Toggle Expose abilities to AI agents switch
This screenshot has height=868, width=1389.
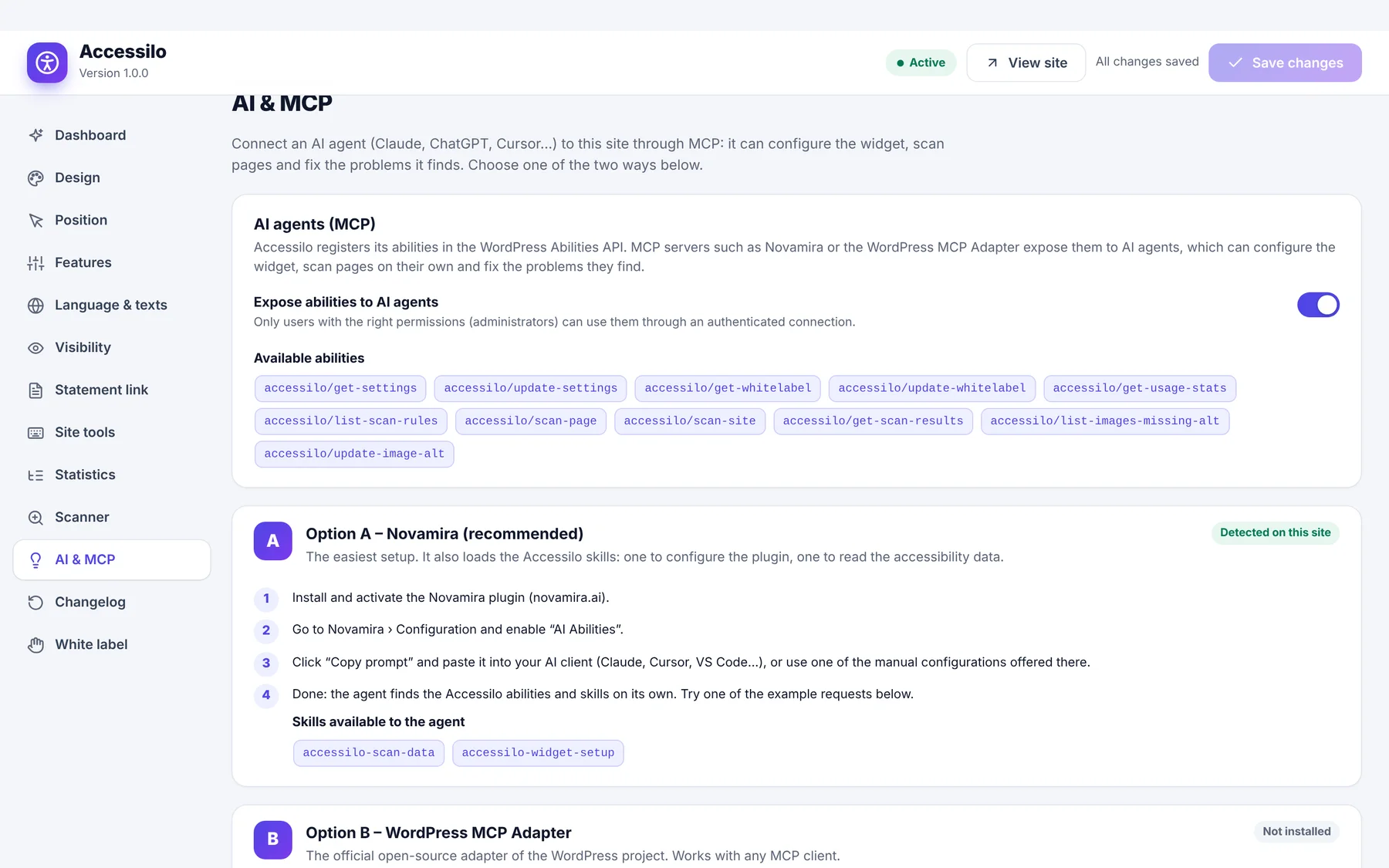pyautogui.click(x=1318, y=305)
